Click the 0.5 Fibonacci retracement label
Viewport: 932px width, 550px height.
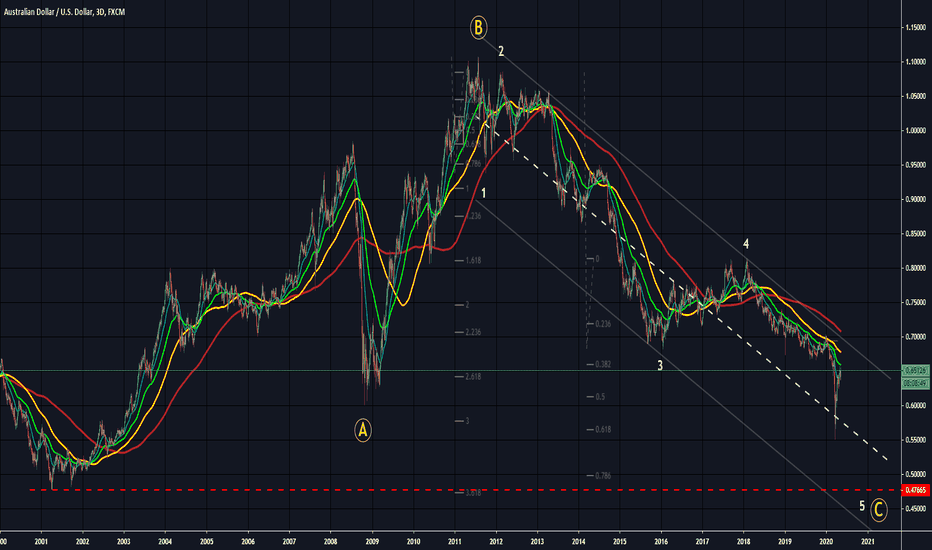pyautogui.click(x=600, y=397)
